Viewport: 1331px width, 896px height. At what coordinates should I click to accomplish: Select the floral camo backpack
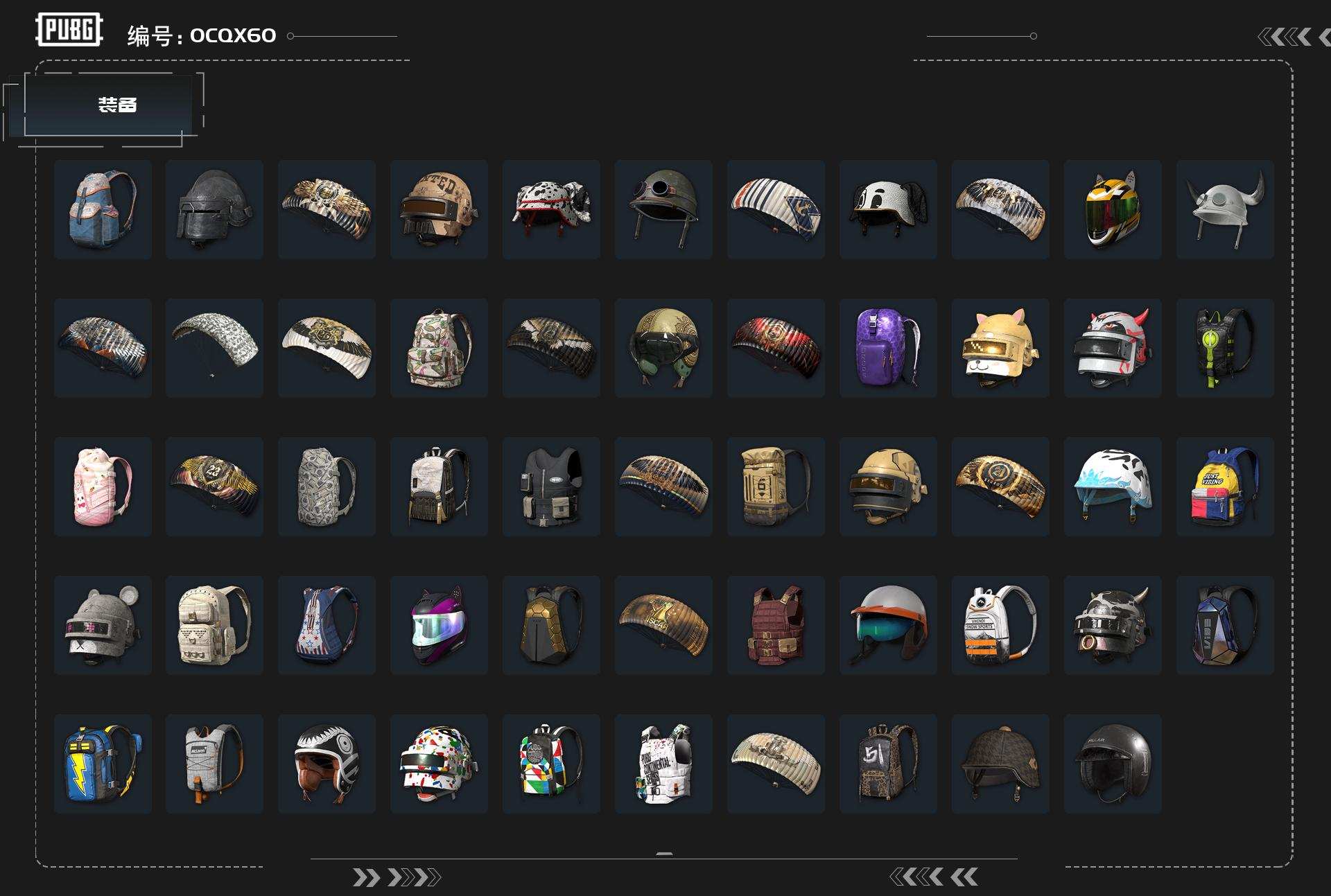pyautogui.click(x=440, y=348)
